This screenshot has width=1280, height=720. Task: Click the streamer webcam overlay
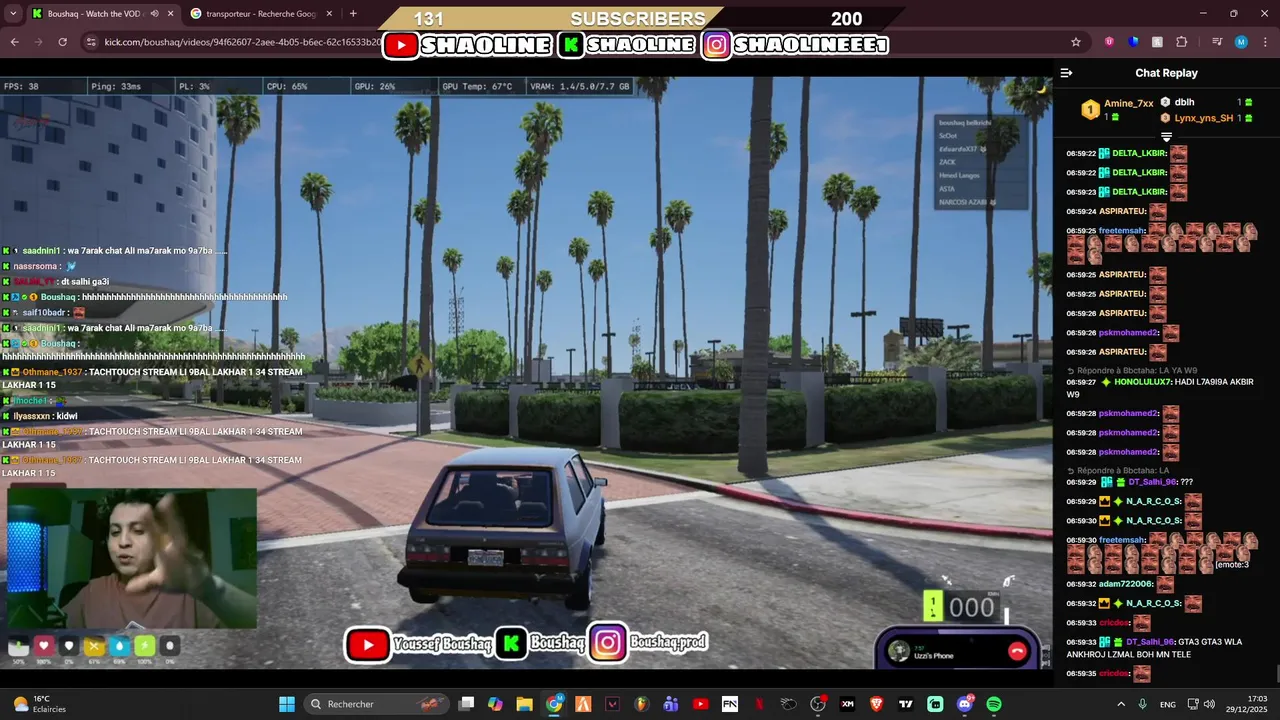132,558
